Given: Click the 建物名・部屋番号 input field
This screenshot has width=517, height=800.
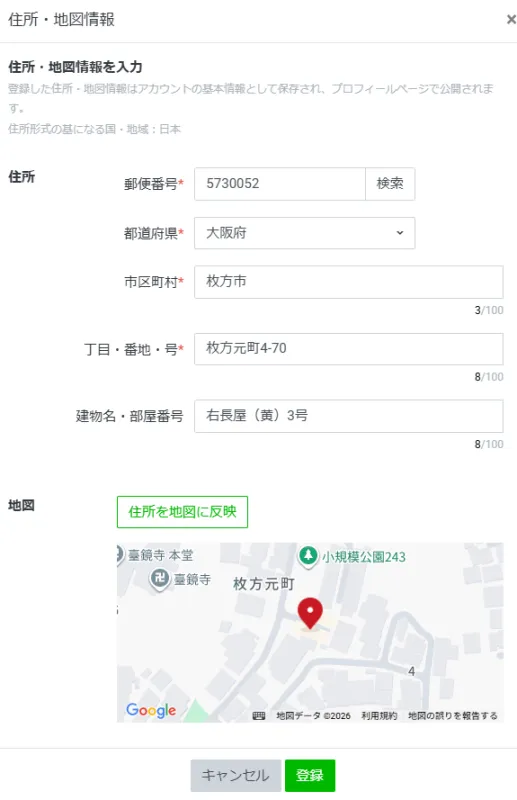Looking at the screenshot, I should point(349,416).
